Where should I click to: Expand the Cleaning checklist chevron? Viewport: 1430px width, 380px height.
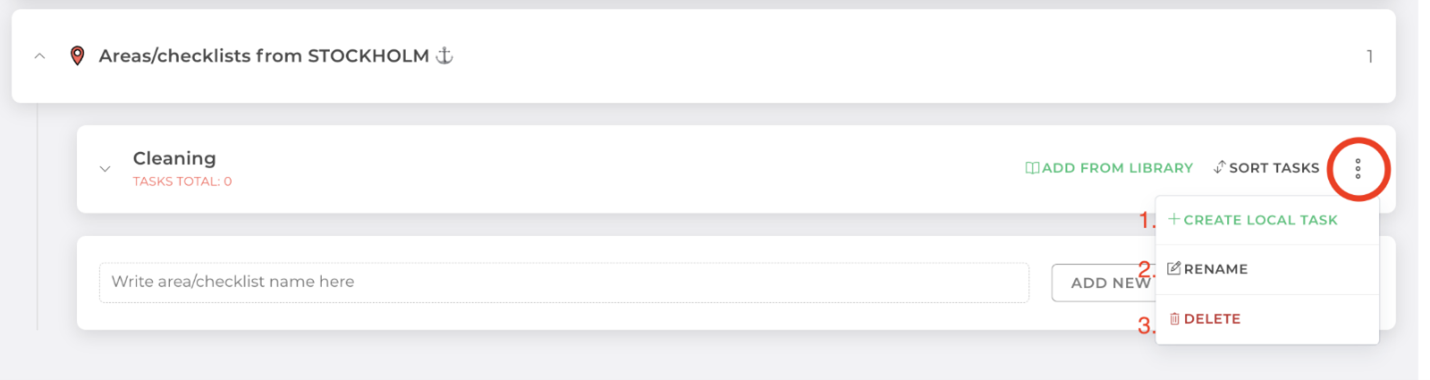pos(105,168)
